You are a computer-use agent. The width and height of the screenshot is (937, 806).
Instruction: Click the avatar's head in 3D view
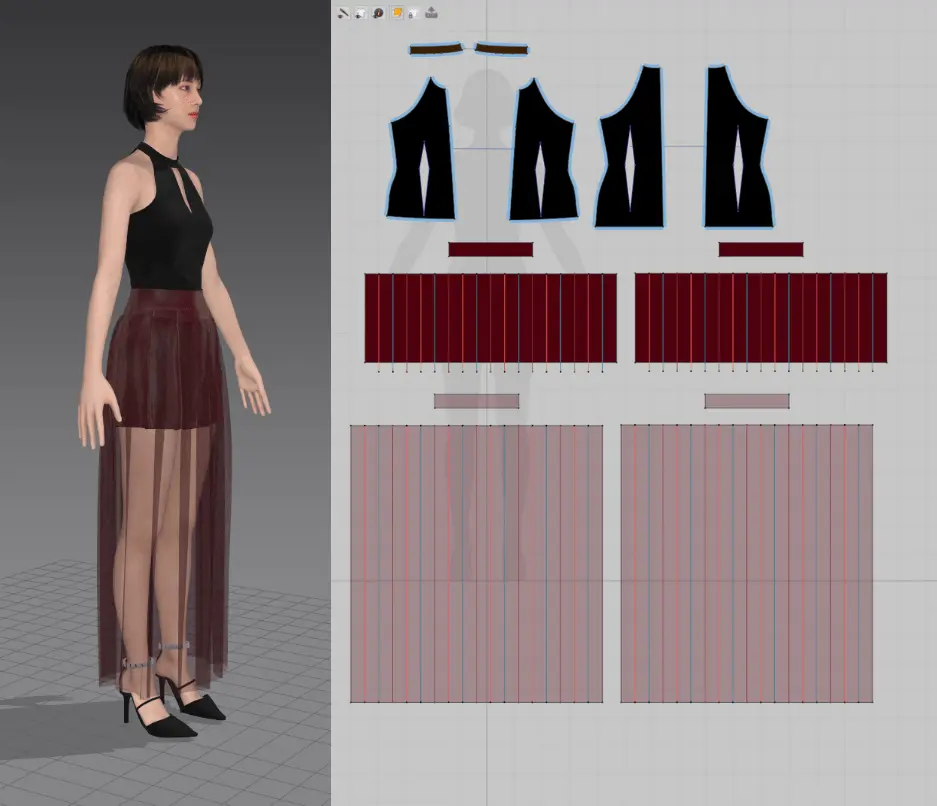coord(163,87)
